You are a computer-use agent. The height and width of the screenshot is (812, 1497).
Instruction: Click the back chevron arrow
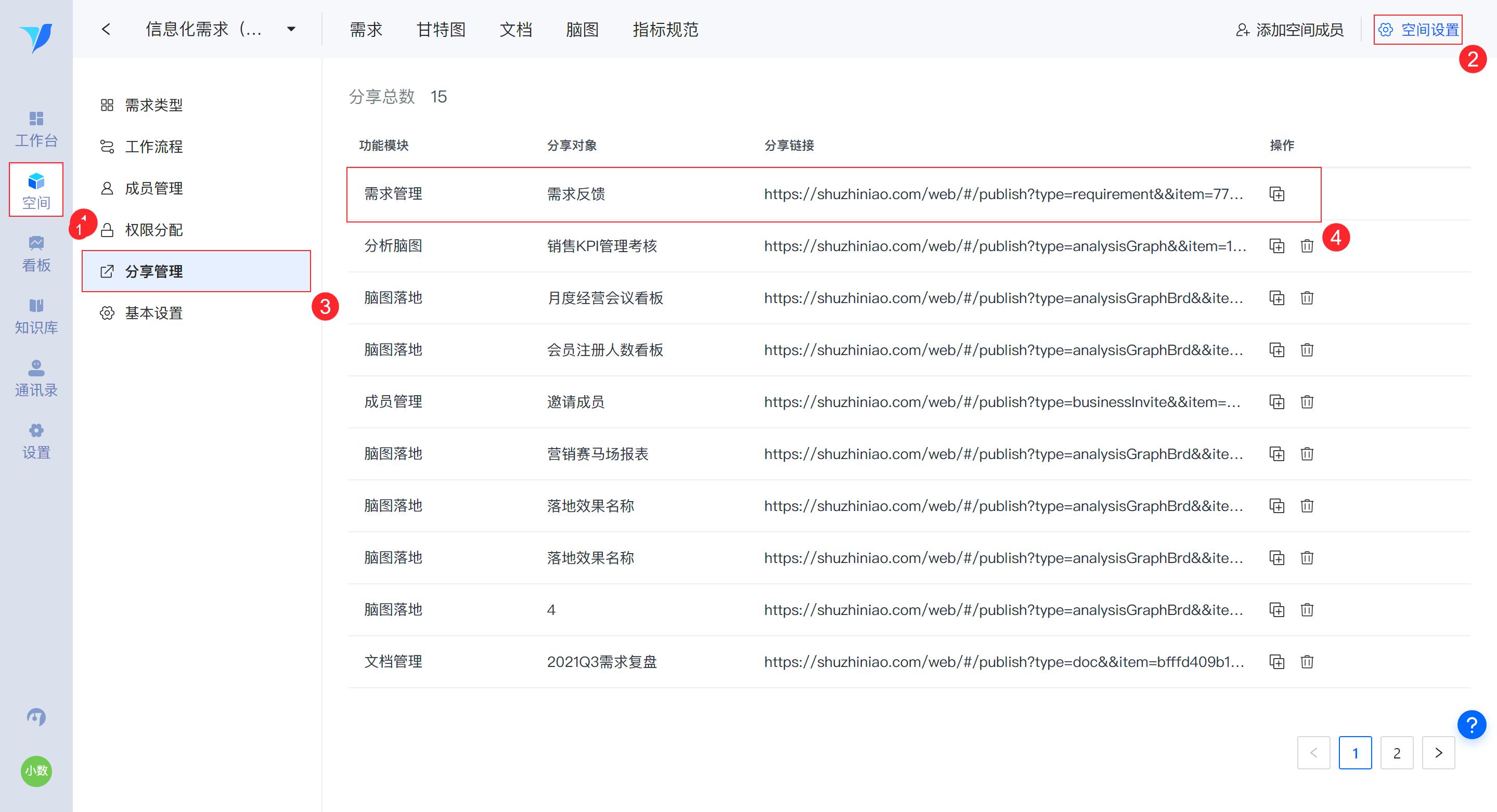[x=106, y=29]
